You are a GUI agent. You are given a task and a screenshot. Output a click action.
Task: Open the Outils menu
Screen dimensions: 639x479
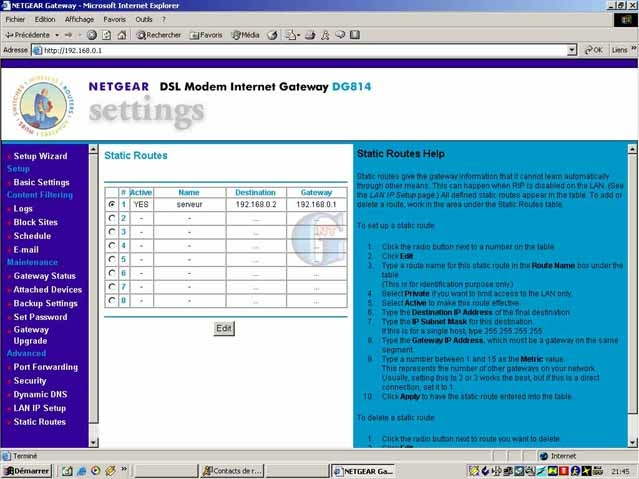144,19
